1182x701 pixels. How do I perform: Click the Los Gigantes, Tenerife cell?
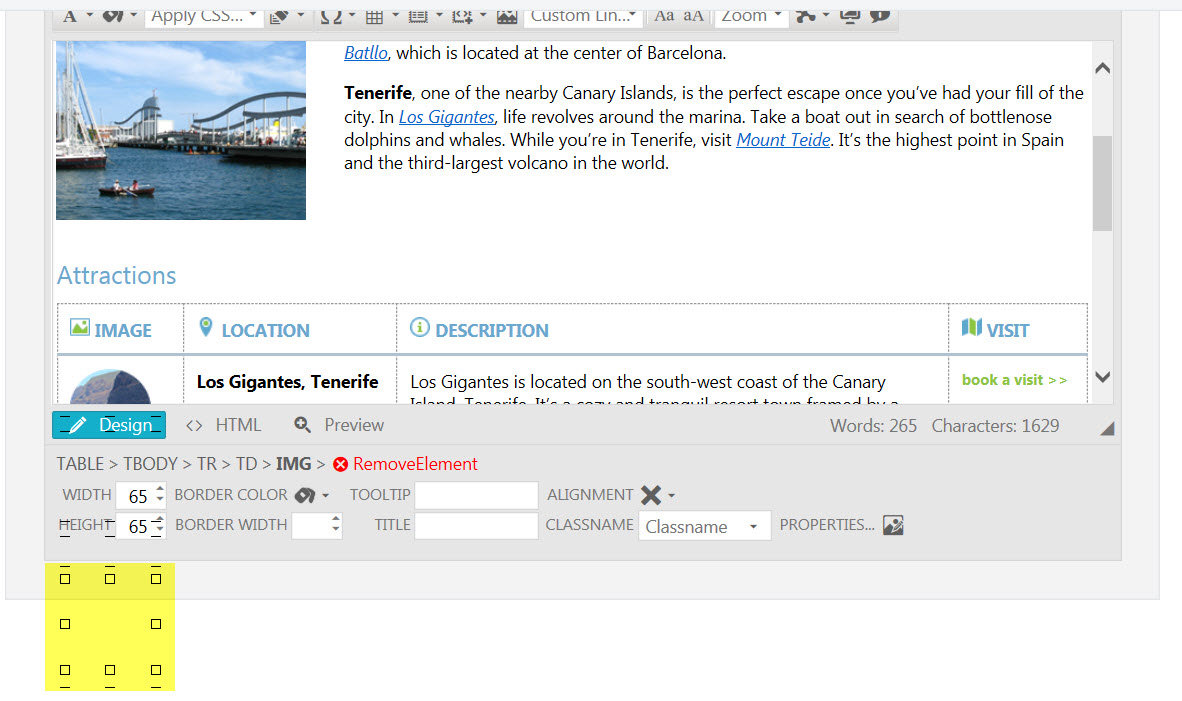click(287, 382)
